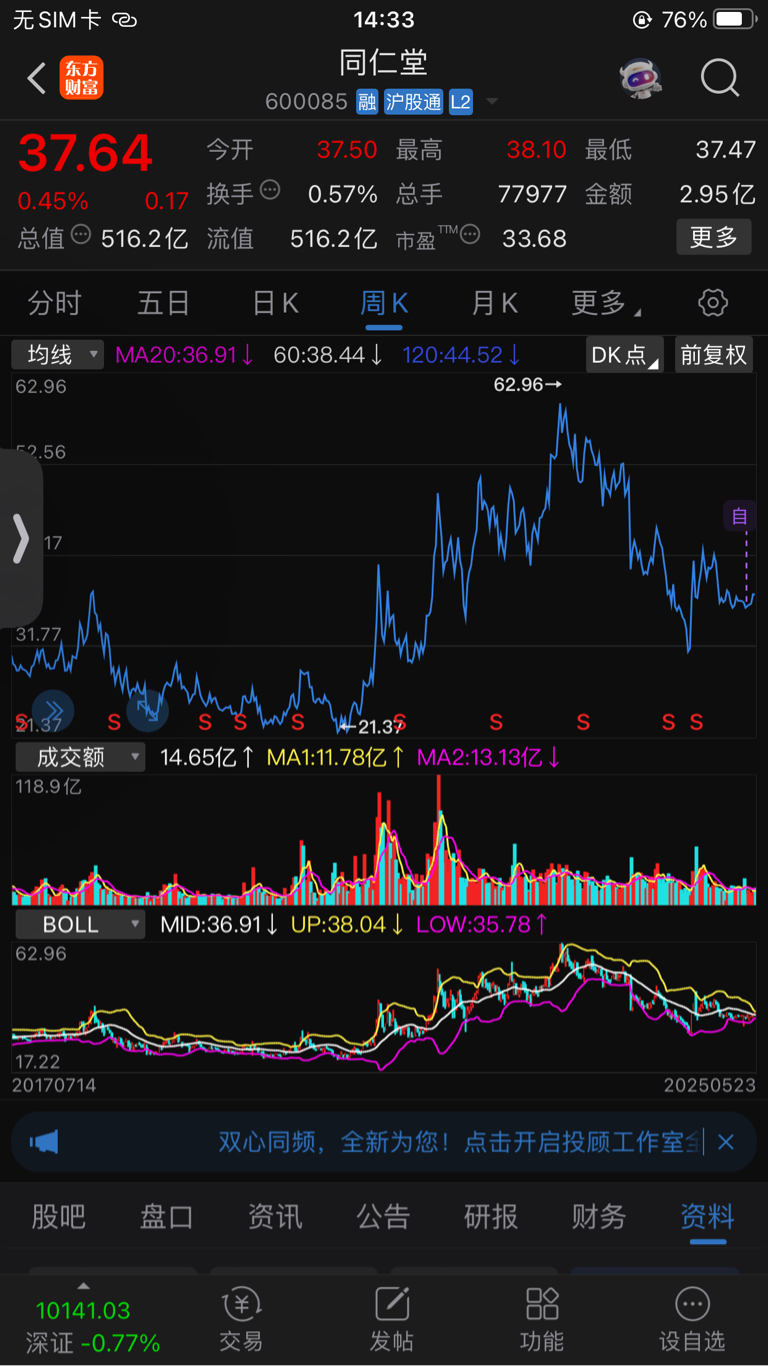Screen dimensions: 768x1366
Task: Open the 均线 indicator dropdown
Action: coord(58,354)
